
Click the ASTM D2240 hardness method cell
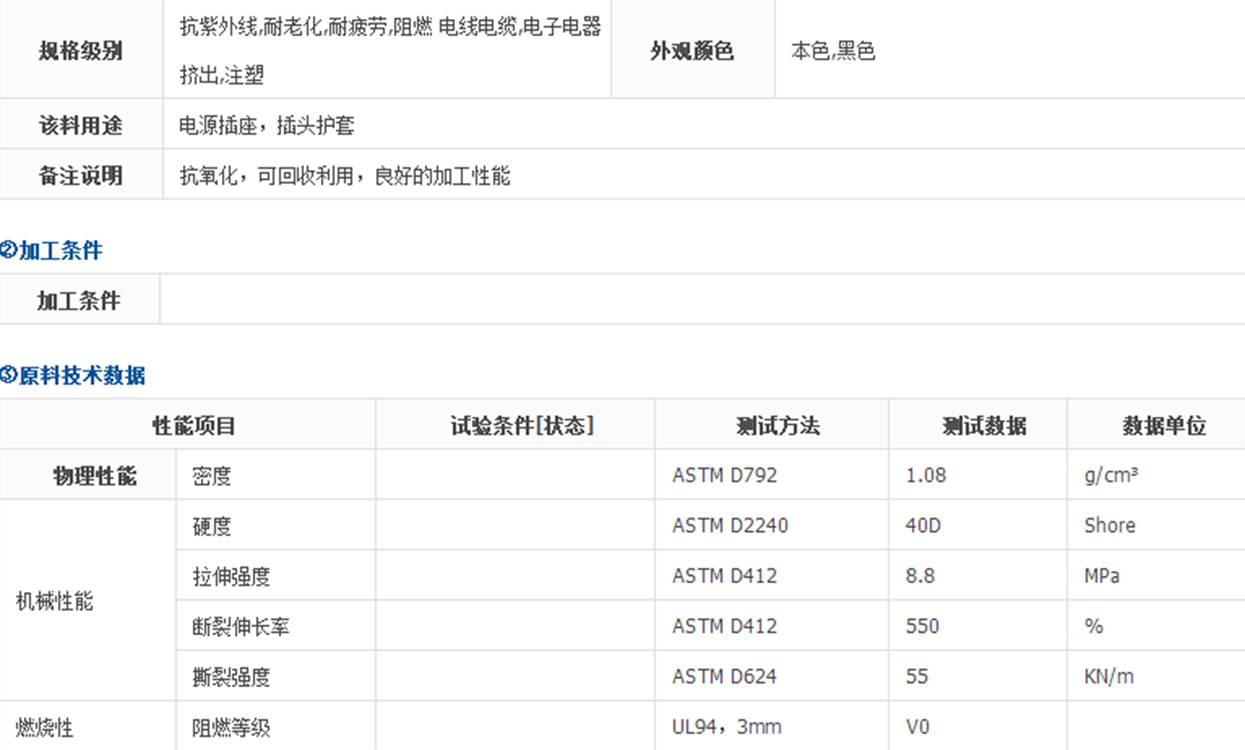coord(730,526)
